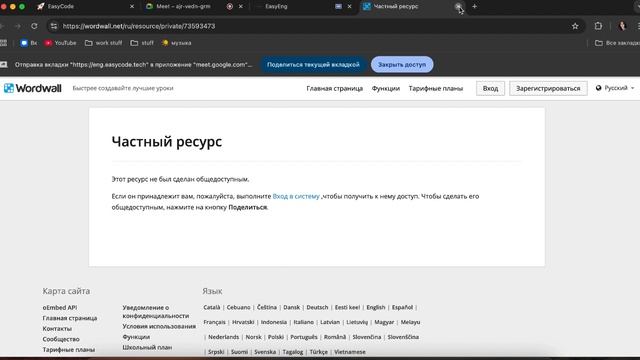Open a new browser tab with plus
Viewport: 640px width, 360px height.
474,7
